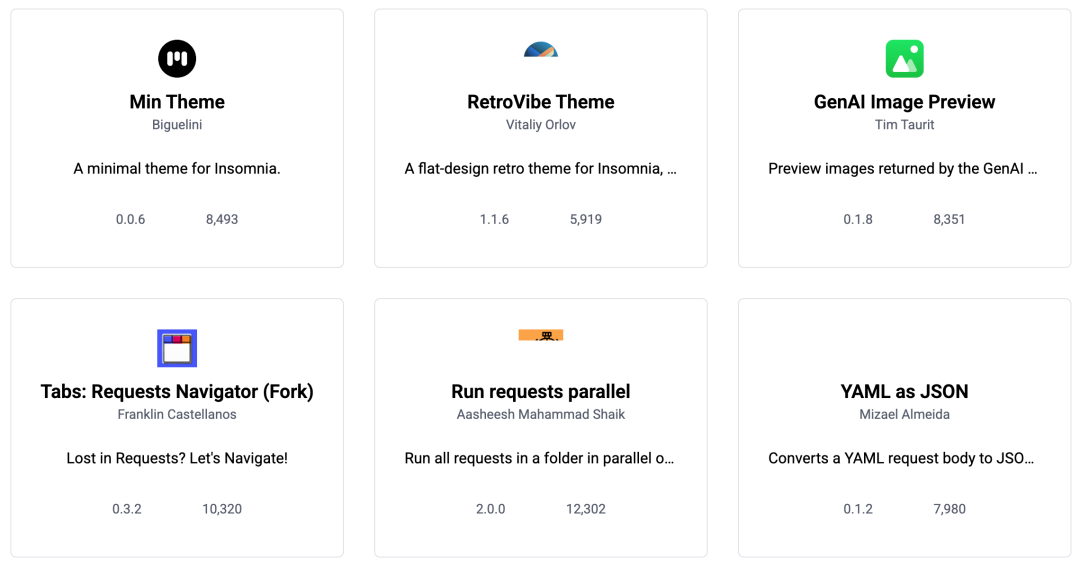Open the Min Theme plugin title
Screen dimensions: 1080x567
177,102
